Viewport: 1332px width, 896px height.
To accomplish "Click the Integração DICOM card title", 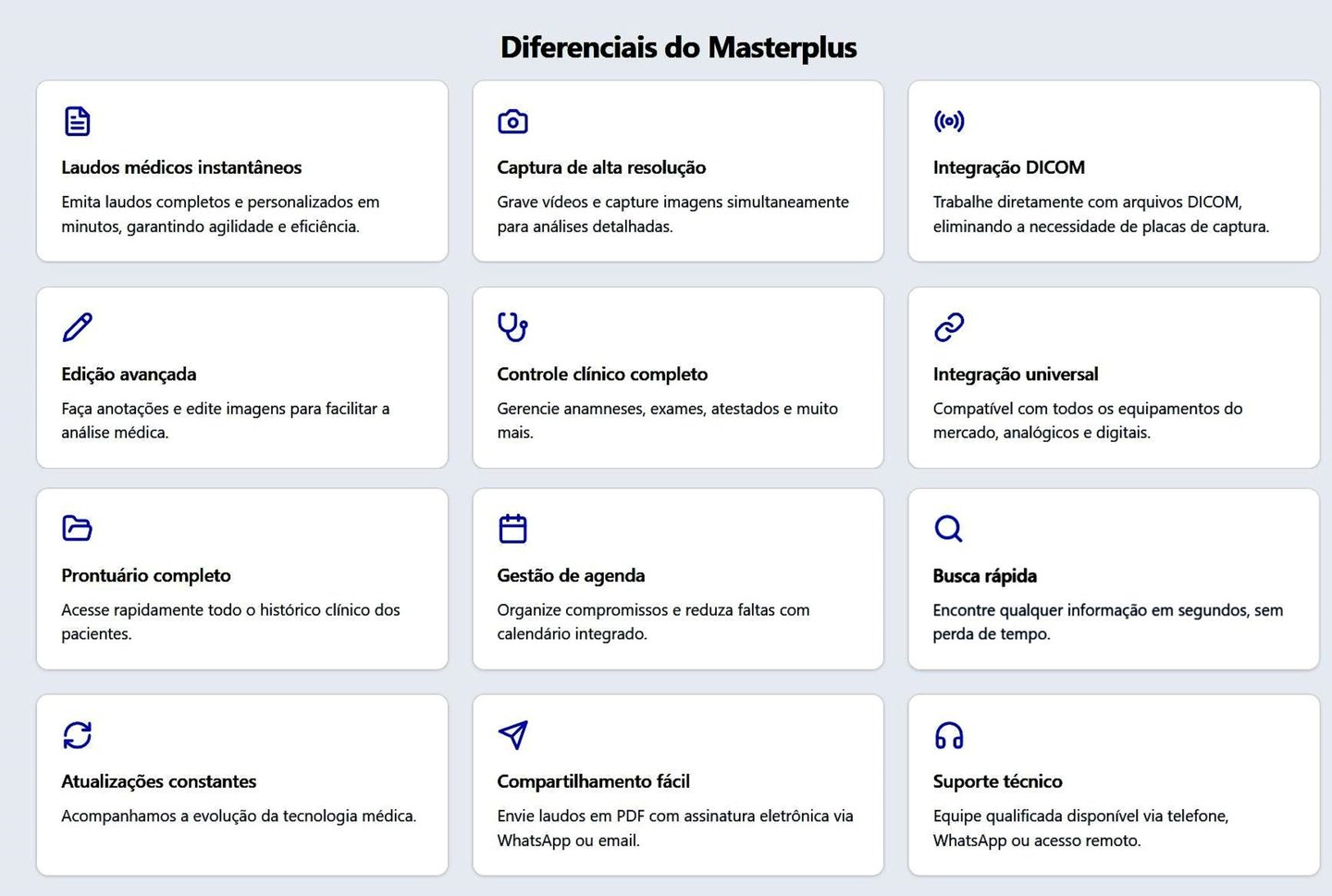I will [x=1008, y=167].
